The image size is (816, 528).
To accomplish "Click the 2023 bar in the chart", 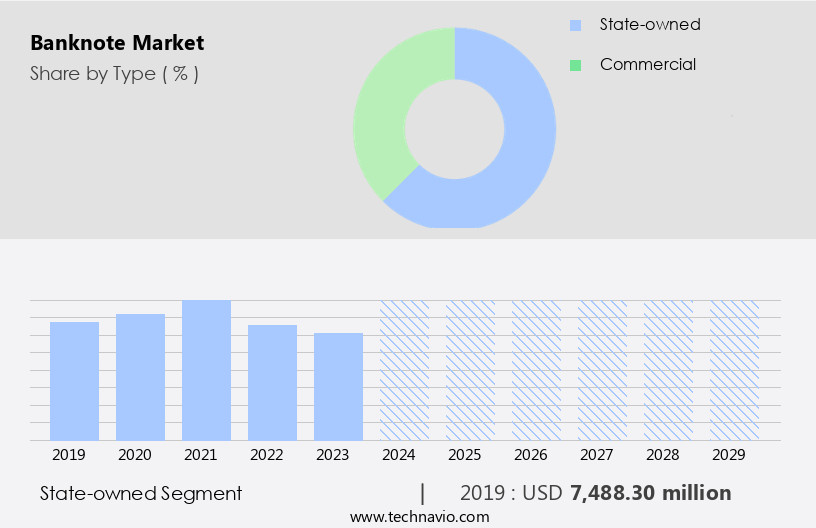I will [x=338, y=386].
